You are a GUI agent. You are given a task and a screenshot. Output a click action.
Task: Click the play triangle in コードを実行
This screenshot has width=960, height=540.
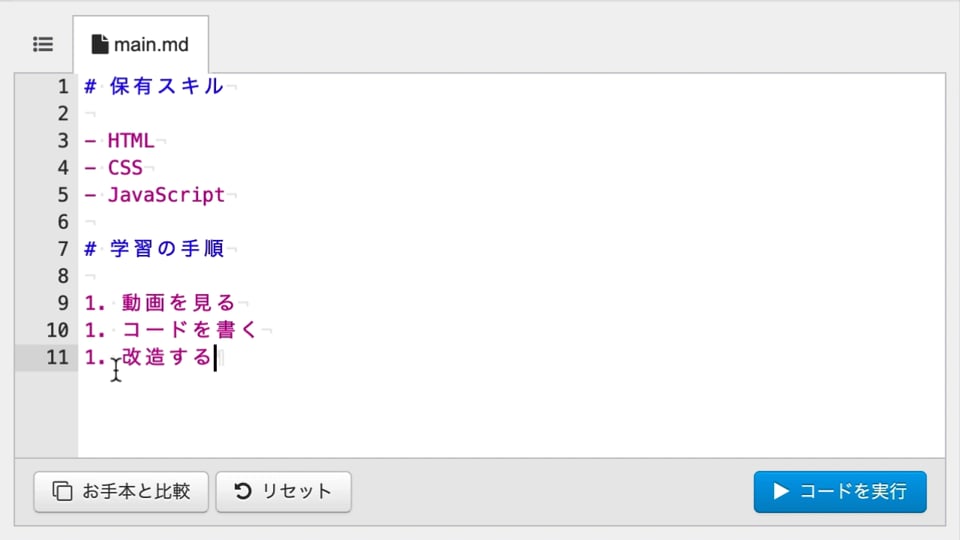tap(781, 491)
